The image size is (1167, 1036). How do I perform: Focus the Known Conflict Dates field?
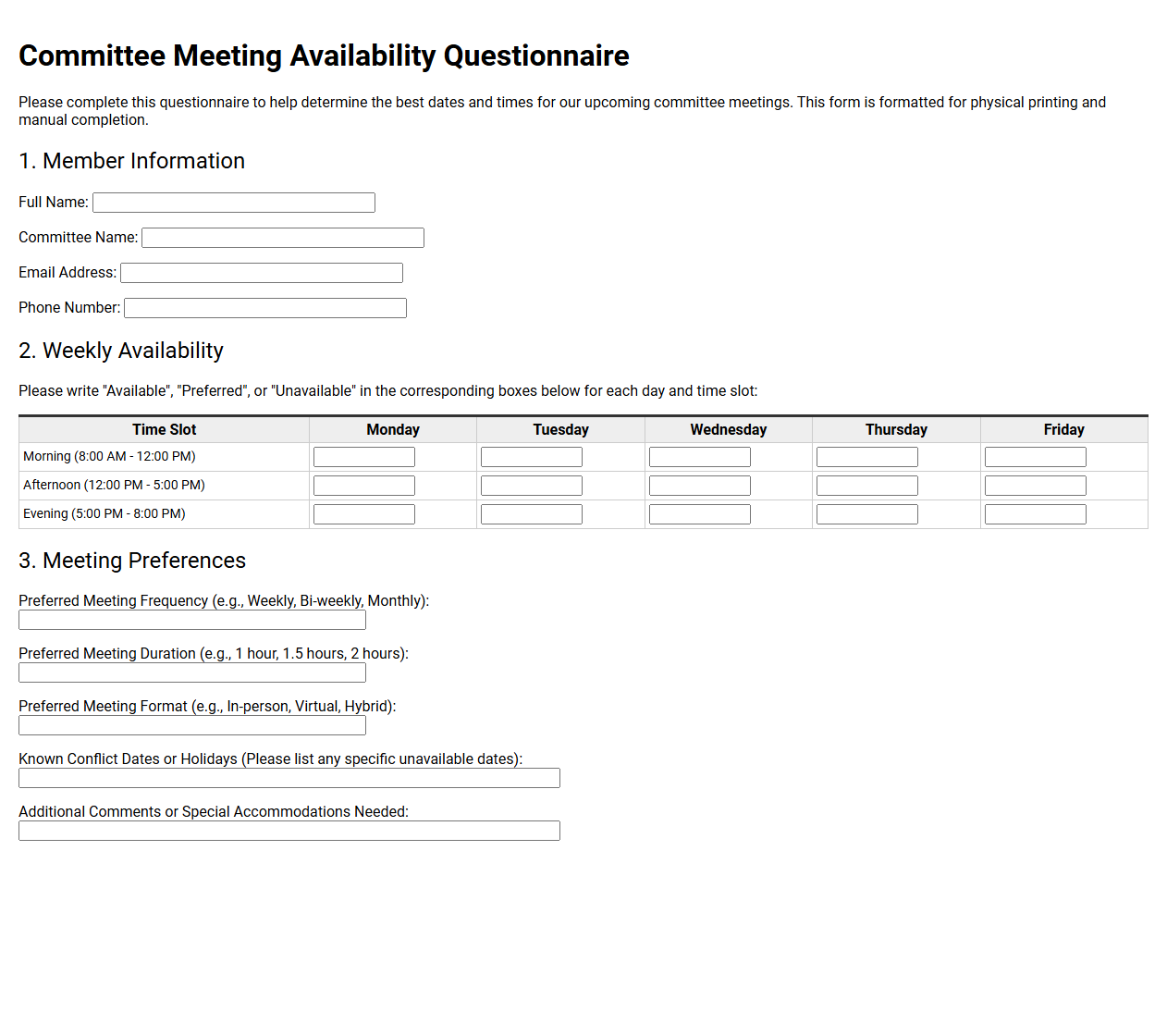(289, 778)
